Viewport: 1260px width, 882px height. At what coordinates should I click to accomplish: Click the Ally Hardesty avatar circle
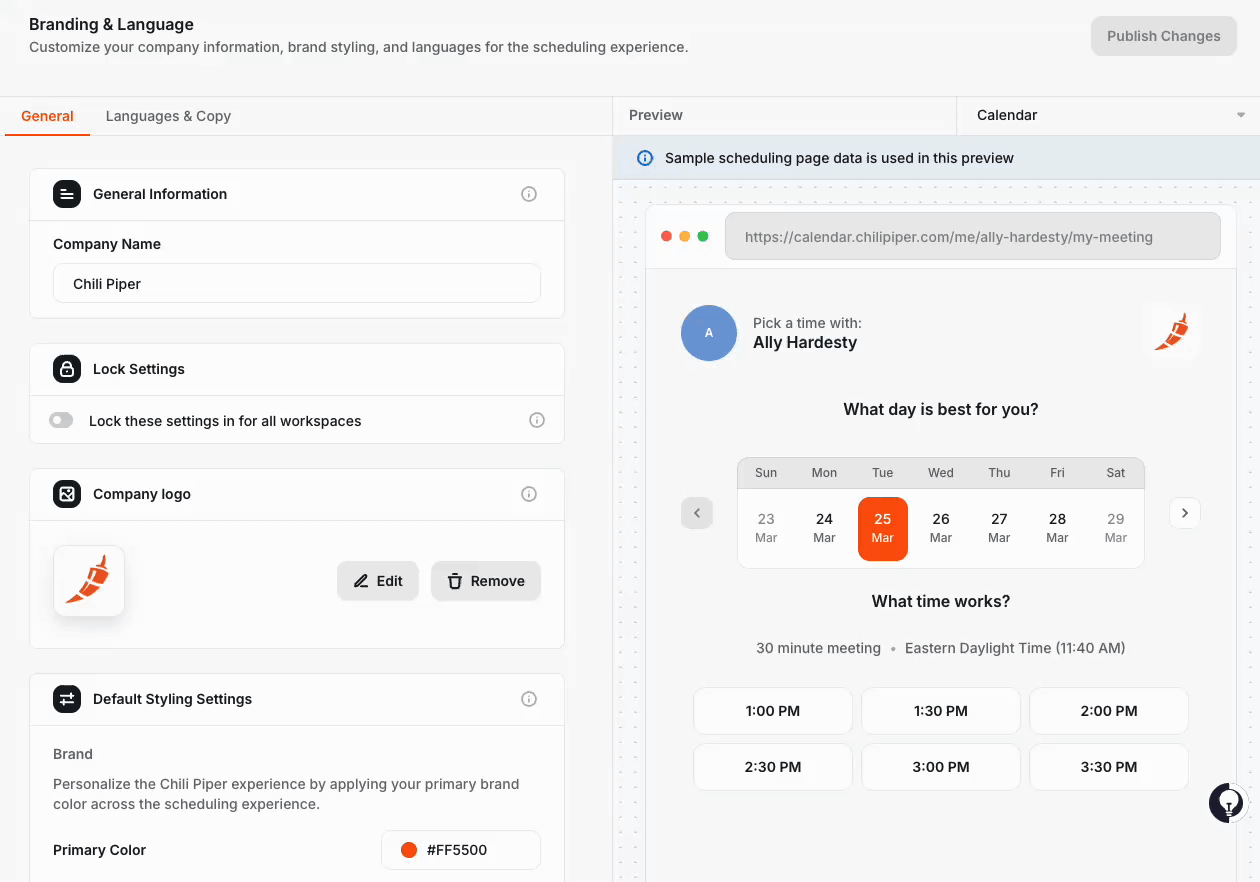[x=709, y=333]
